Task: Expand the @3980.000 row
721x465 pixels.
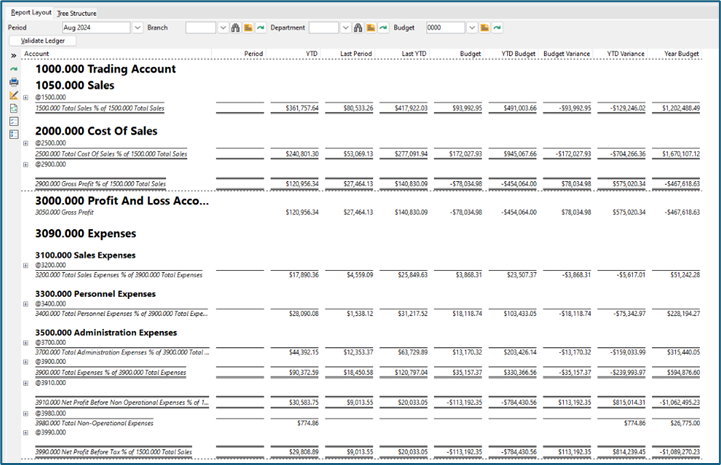Action: (x=26, y=413)
